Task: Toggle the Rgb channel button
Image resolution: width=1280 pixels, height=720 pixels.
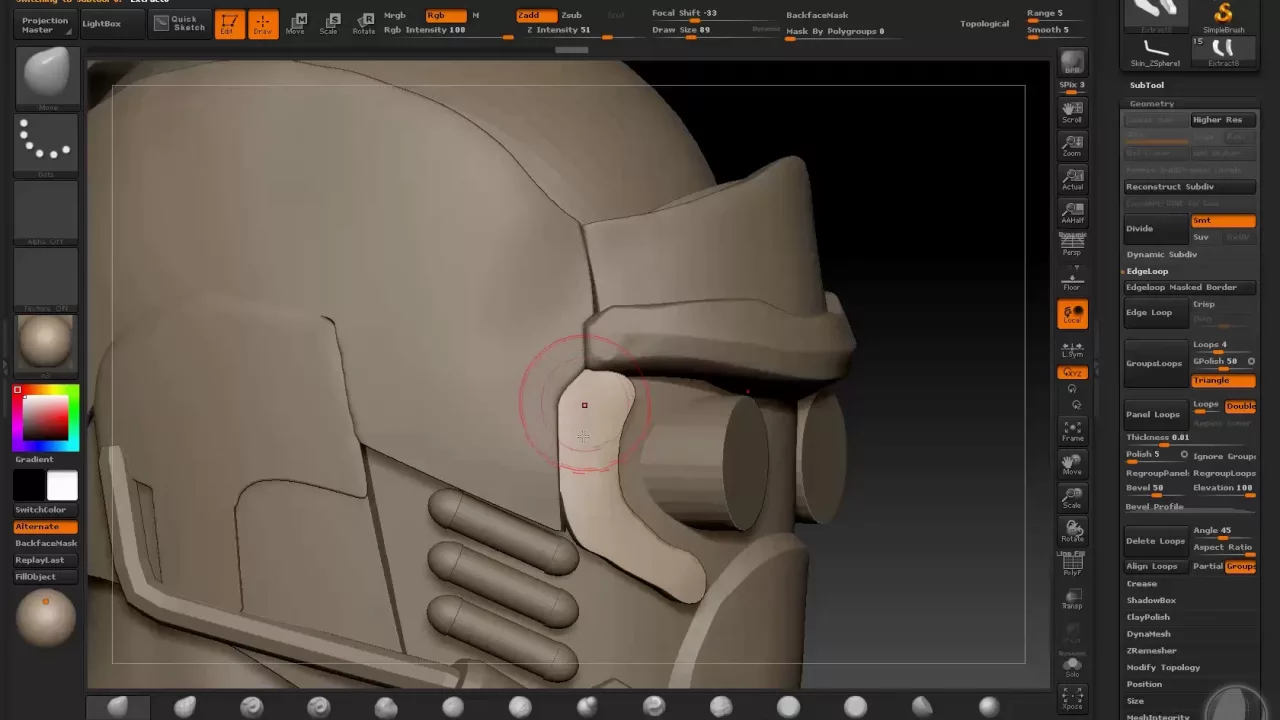Action: point(445,15)
